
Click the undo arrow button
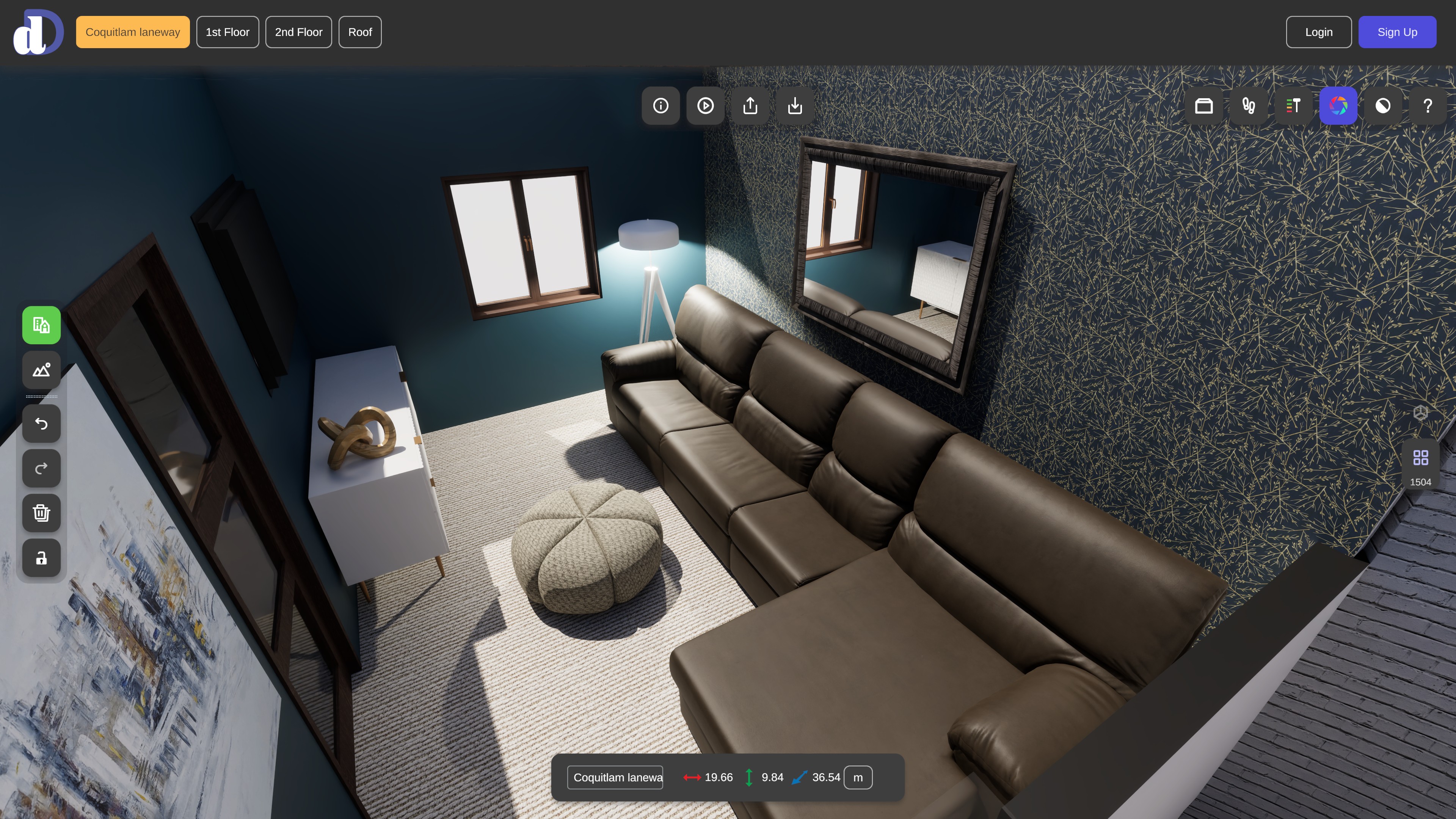41,424
